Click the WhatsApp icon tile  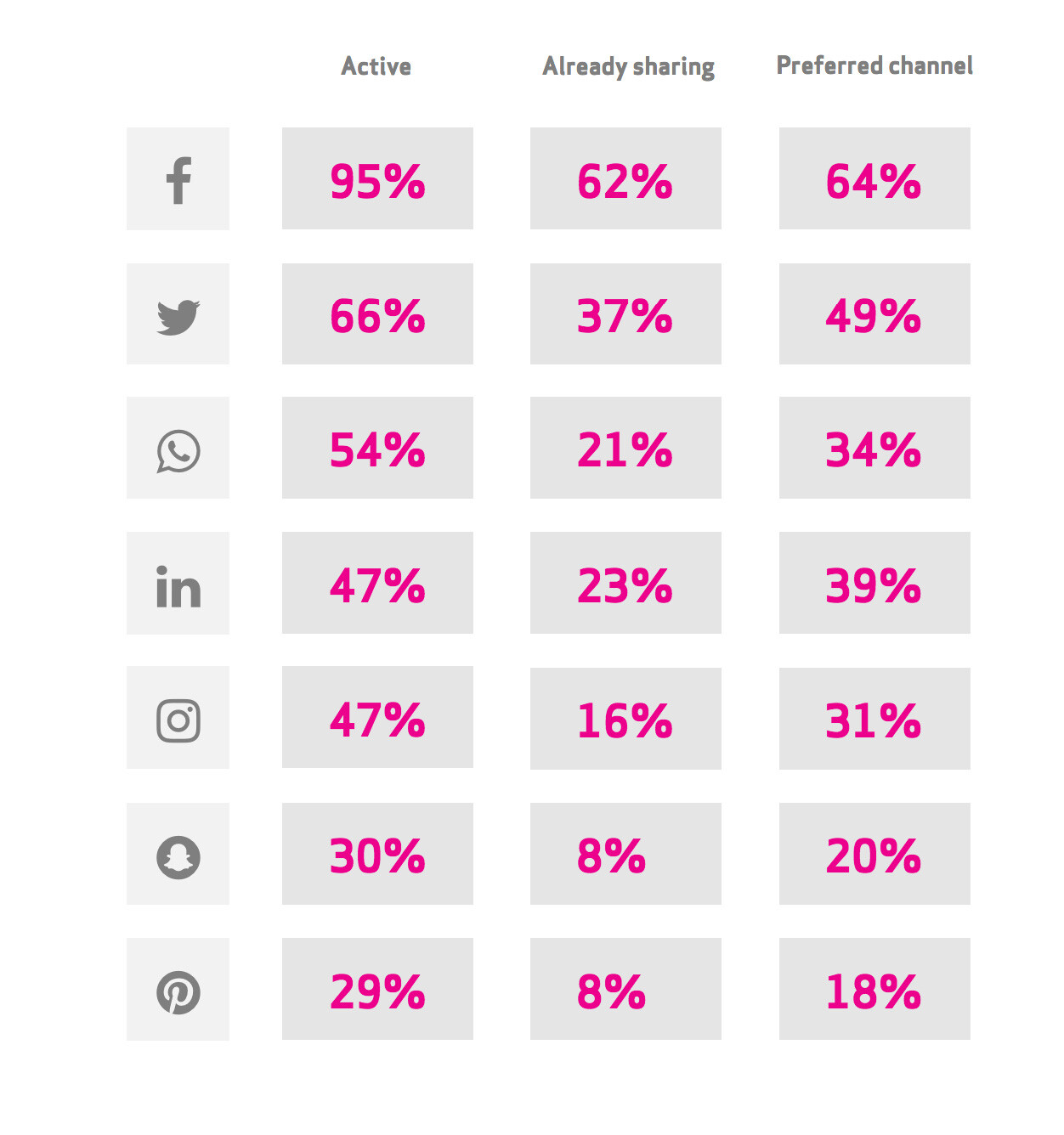178,448
